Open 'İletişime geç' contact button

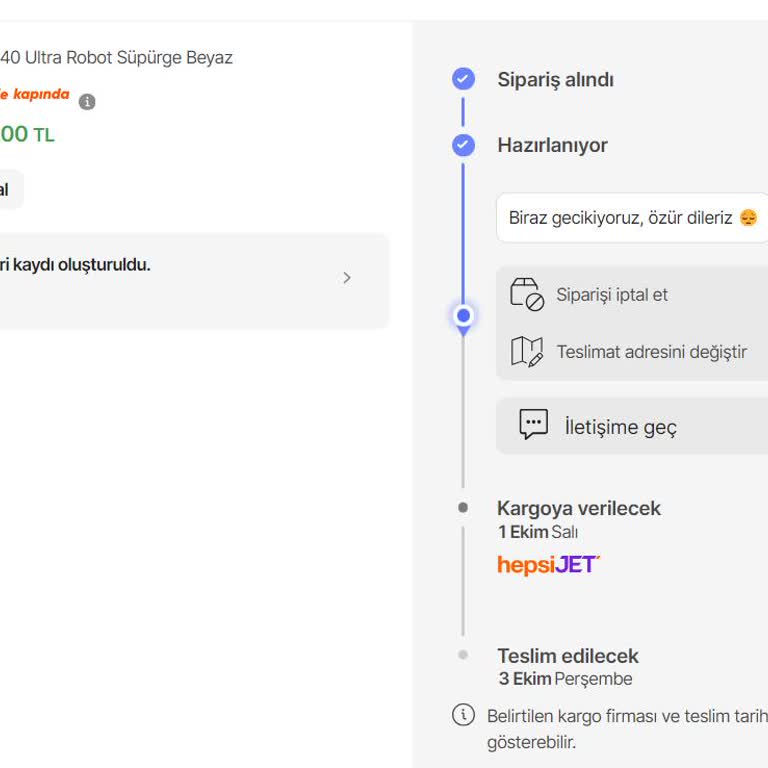632,426
